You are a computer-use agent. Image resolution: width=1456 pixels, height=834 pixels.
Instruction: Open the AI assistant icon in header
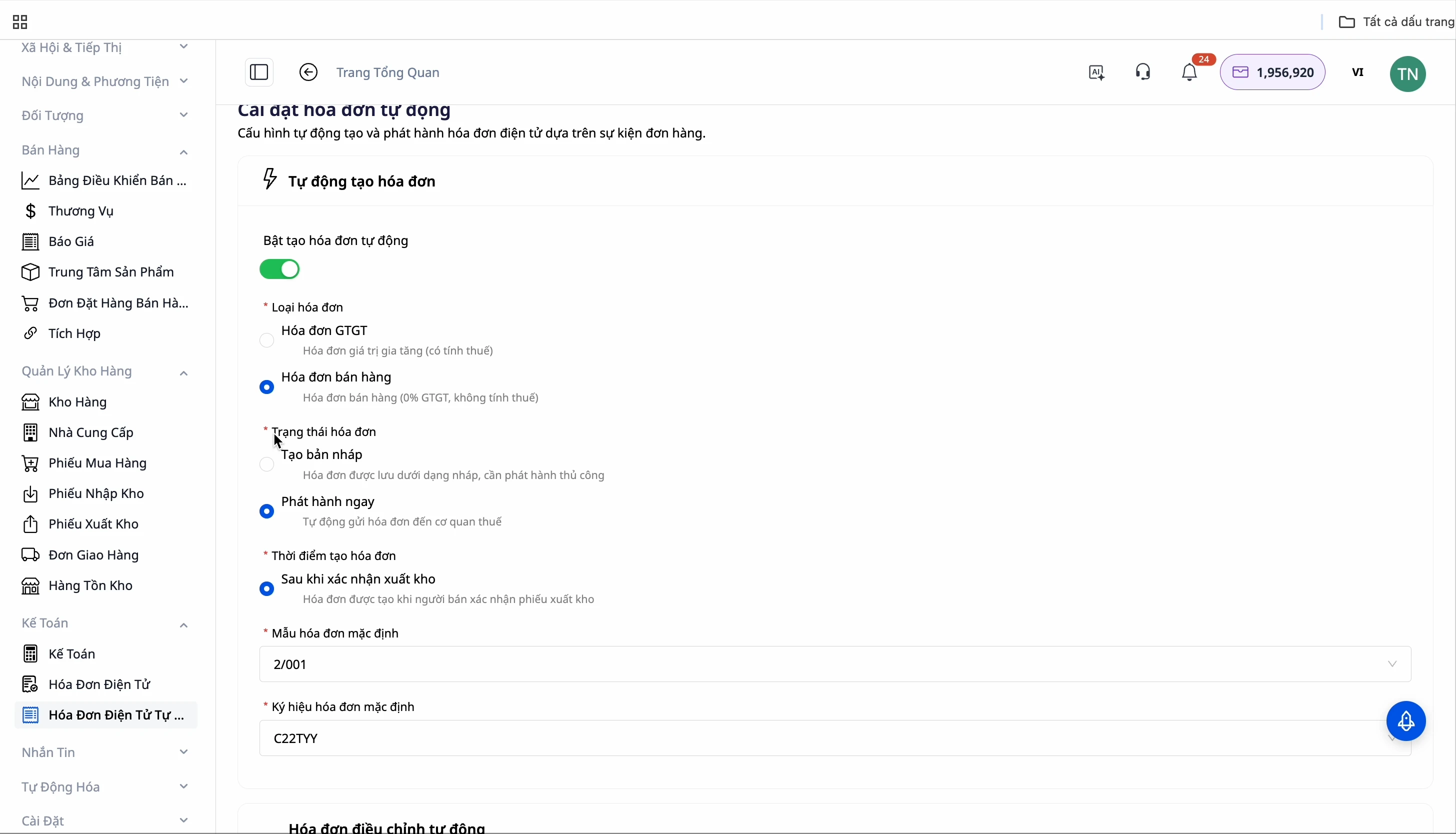(1097, 72)
